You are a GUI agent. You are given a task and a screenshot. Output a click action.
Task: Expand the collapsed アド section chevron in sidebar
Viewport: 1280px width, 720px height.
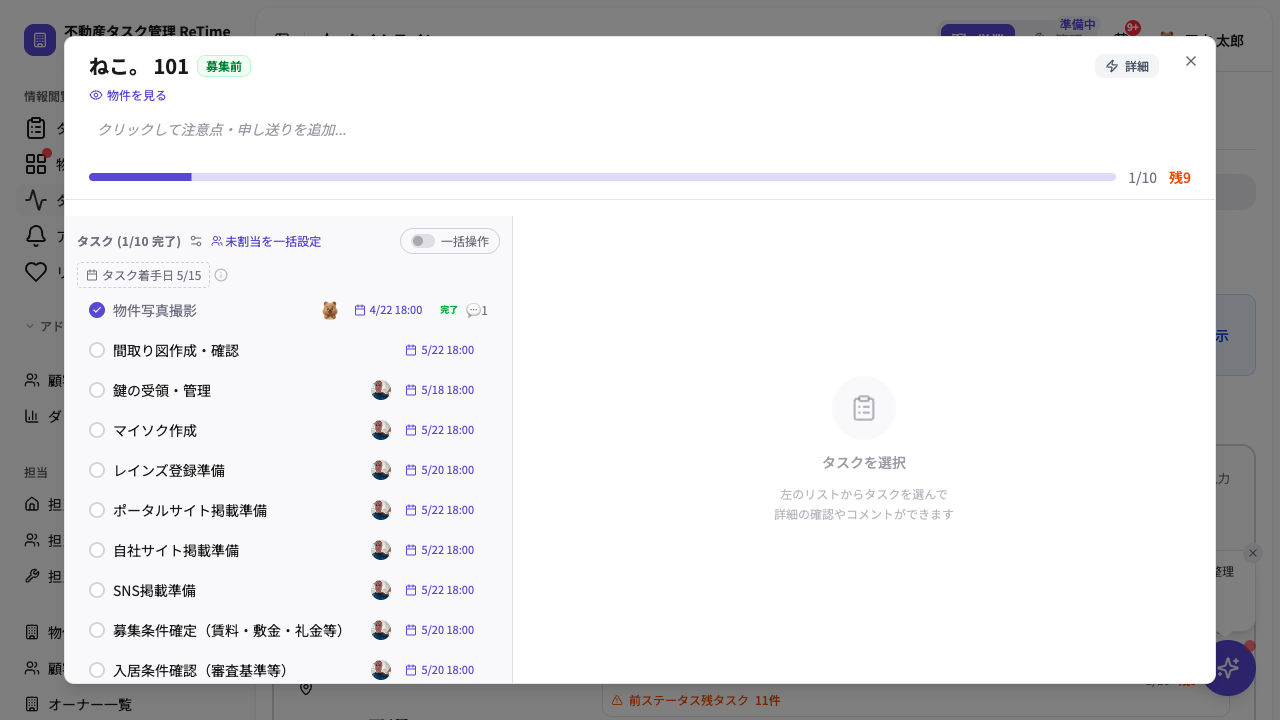(30, 326)
